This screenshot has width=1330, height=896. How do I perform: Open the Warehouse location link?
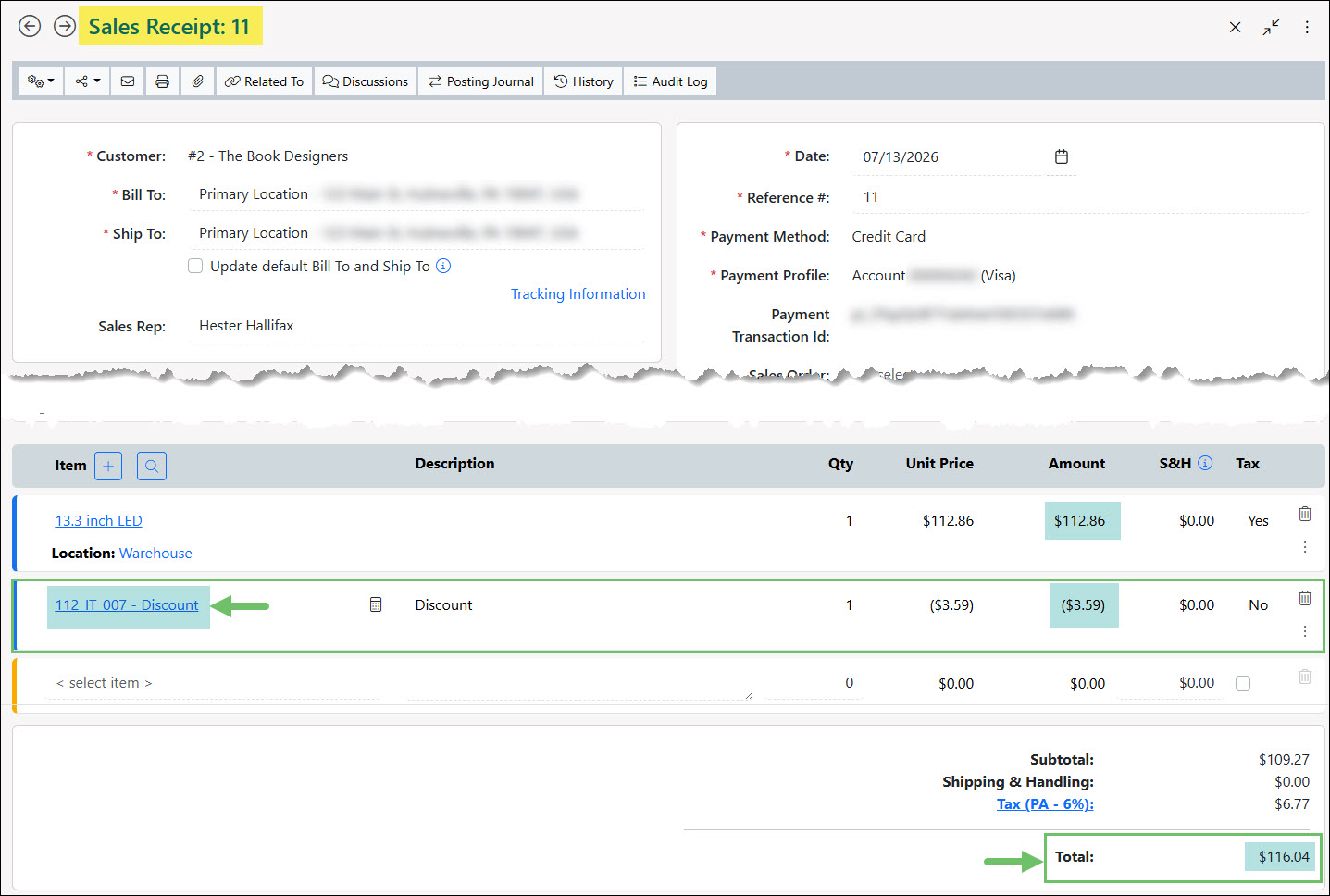(x=155, y=554)
